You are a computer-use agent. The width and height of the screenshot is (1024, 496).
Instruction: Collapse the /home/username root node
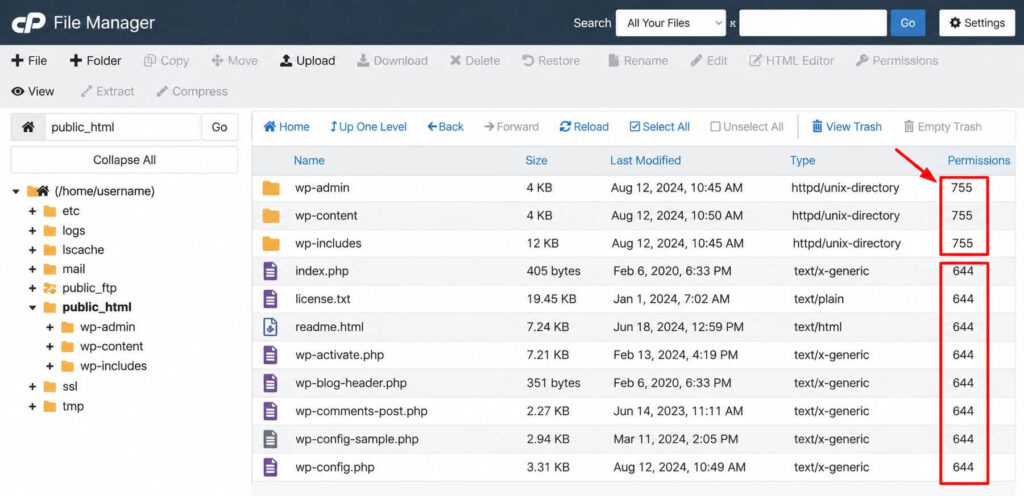point(15,191)
